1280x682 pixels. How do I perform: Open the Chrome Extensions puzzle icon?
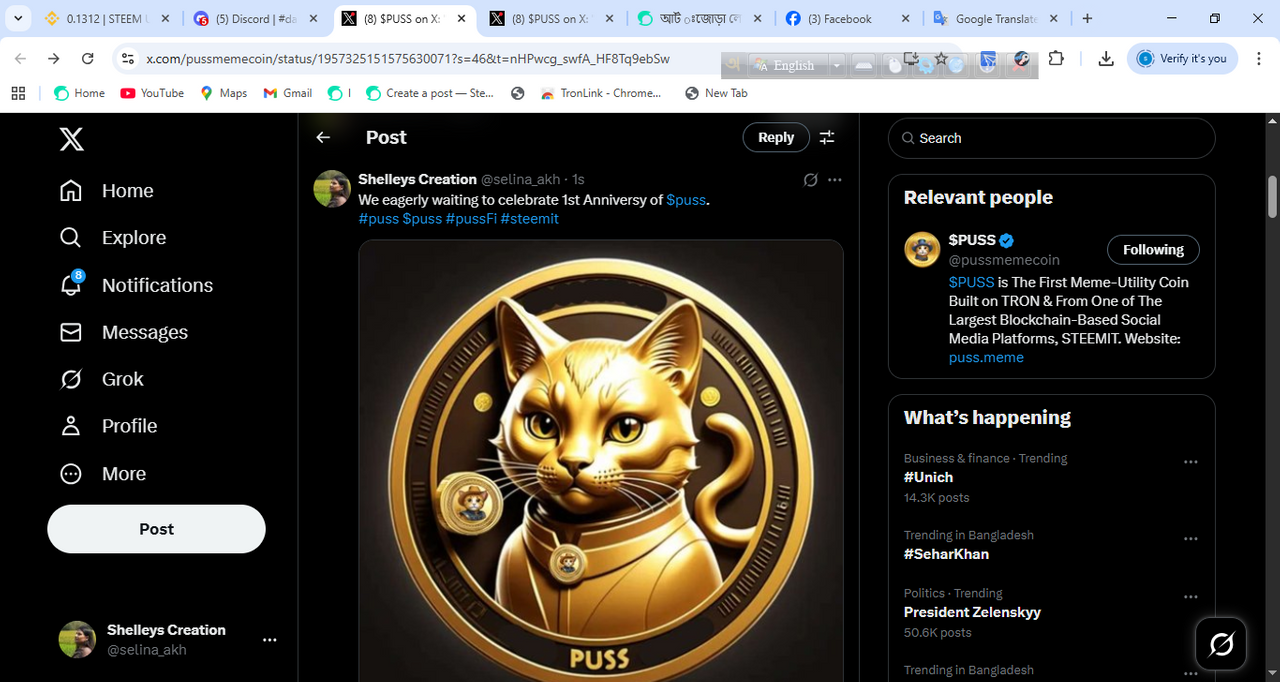coord(1056,59)
